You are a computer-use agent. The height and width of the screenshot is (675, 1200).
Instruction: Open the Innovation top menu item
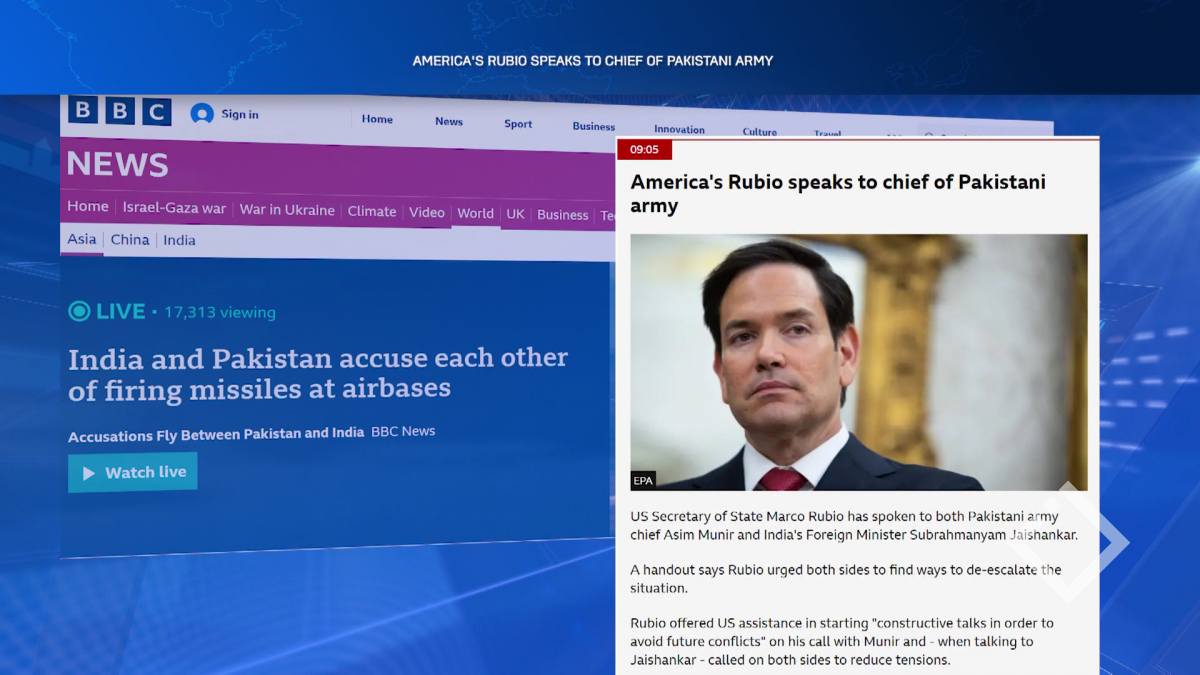679,129
